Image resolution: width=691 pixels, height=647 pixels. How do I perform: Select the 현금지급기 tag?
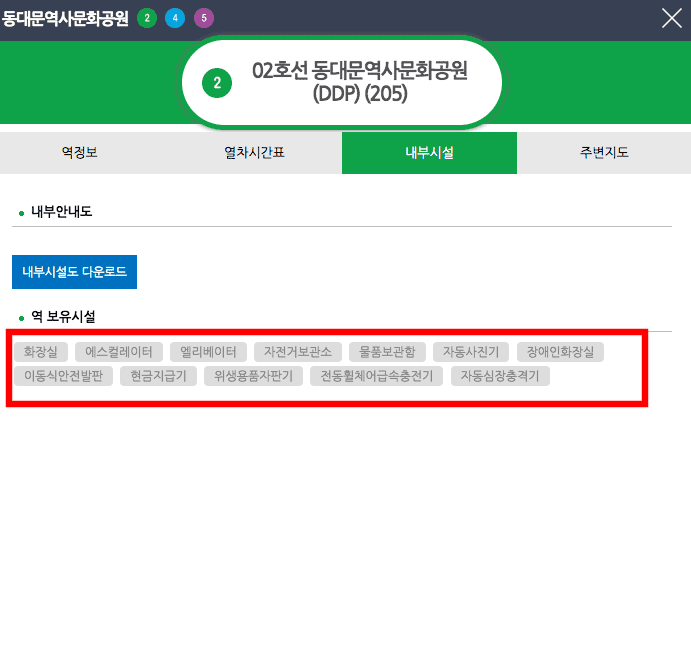[x=158, y=376]
